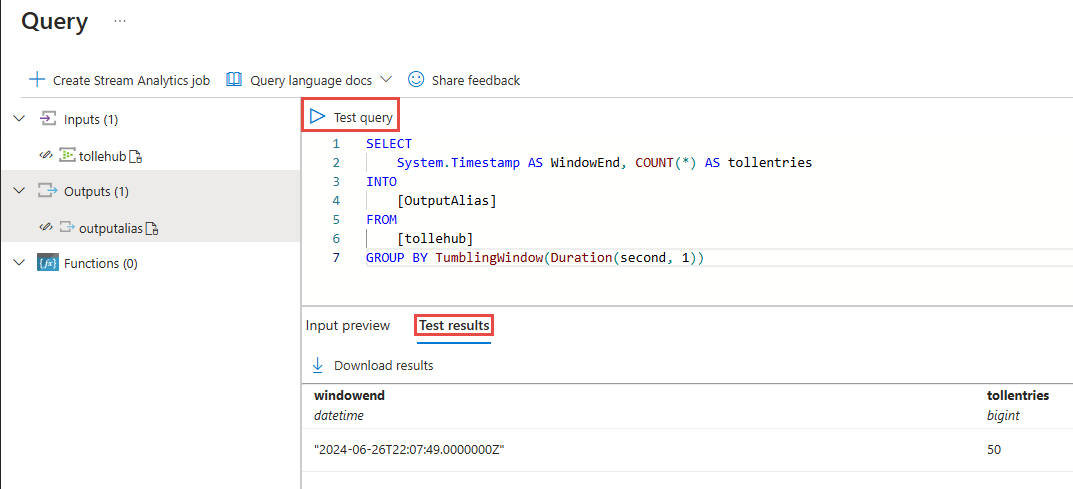The height and width of the screenshot is (489, 1073).
Task: Collapse the Outputs (1) section chevron
Action: [19, 191]
